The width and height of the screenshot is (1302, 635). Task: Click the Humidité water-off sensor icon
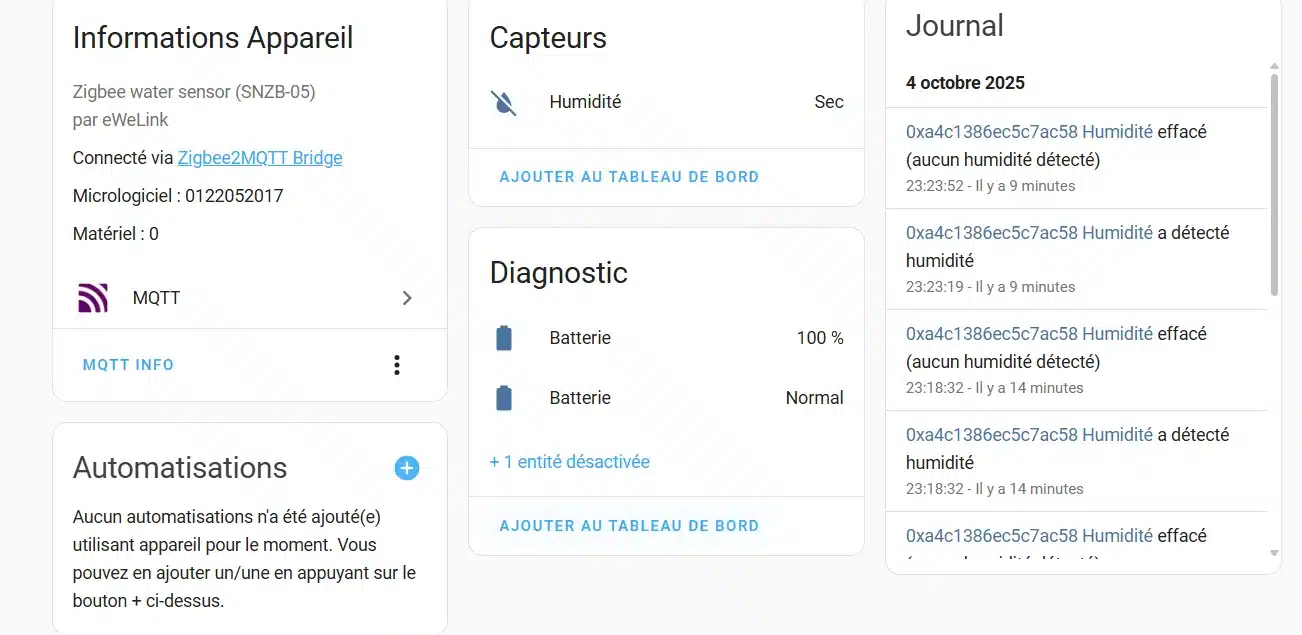[x=504, y=102]
